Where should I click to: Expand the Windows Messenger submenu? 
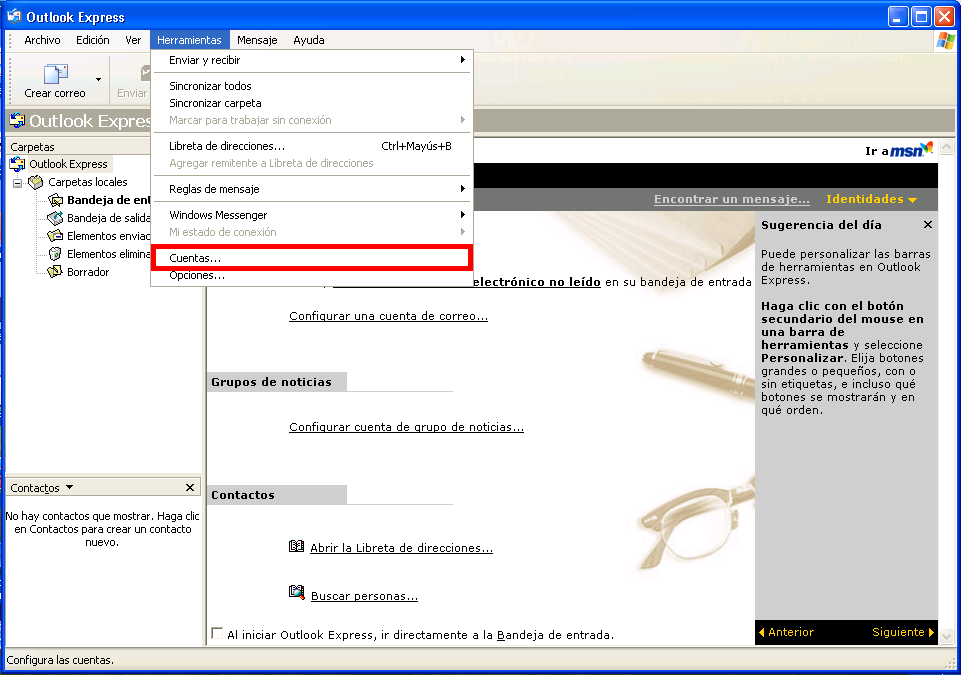pos(311,215)
